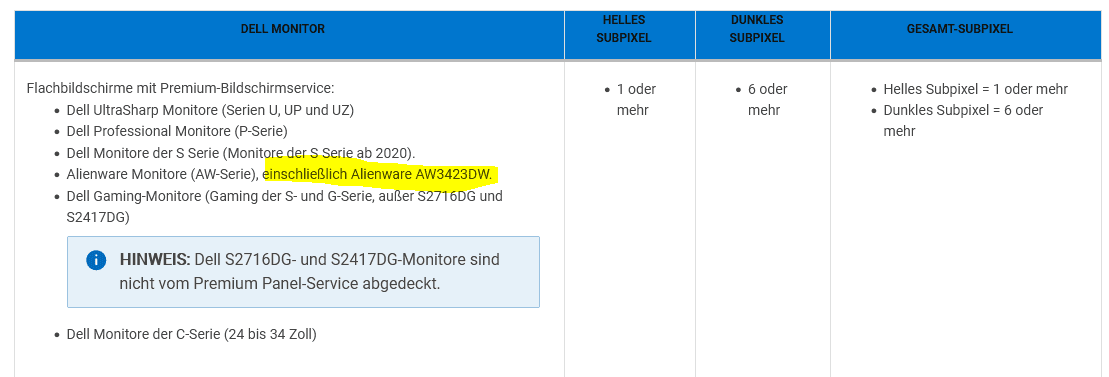
Task: Click the '1 oder mehr' bright subpixel cell
Action: pos(632,100)
